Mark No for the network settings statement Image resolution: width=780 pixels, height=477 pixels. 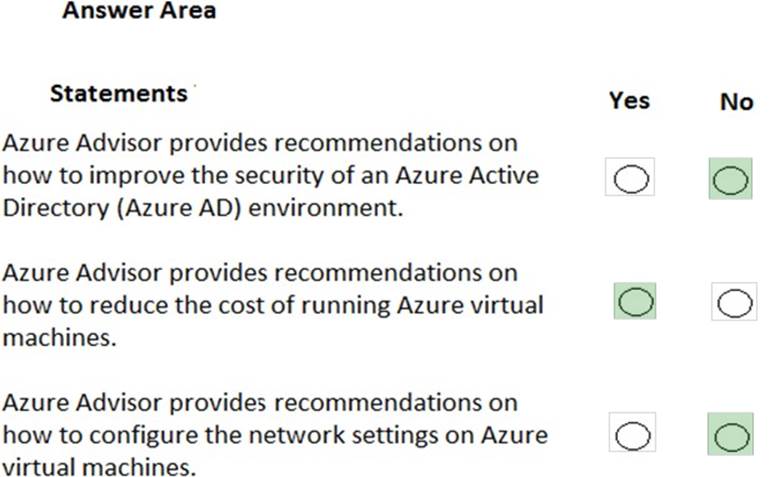tap(731, 436)
